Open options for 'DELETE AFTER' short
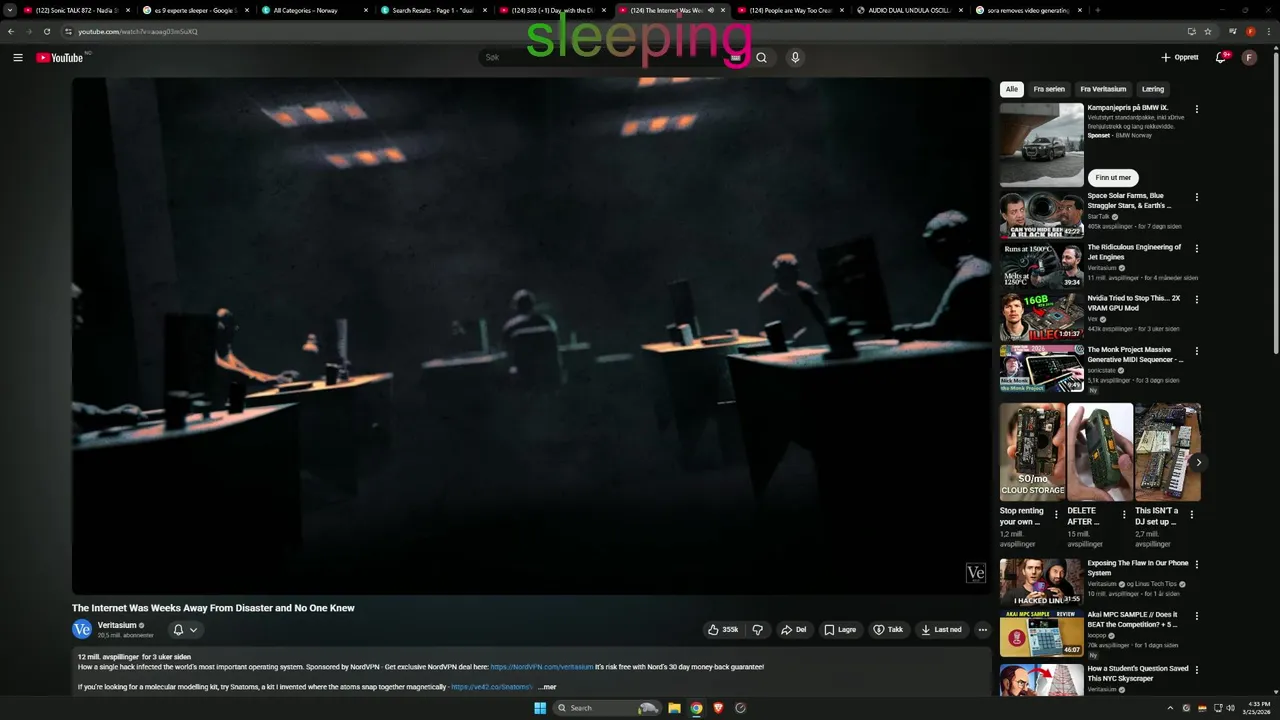The width and height of the screenshot is (1280, 720). coord(1124,515)
